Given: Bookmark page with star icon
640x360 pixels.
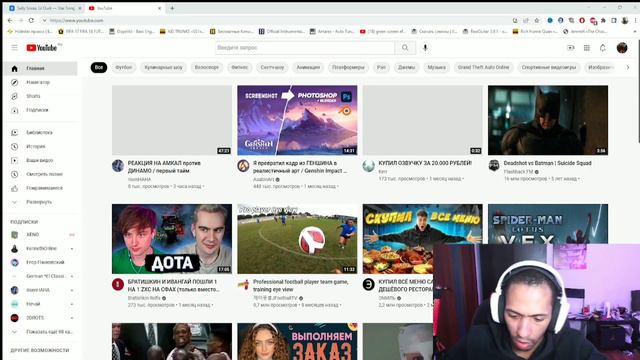Looking at the screenshot, I should 537,20.
